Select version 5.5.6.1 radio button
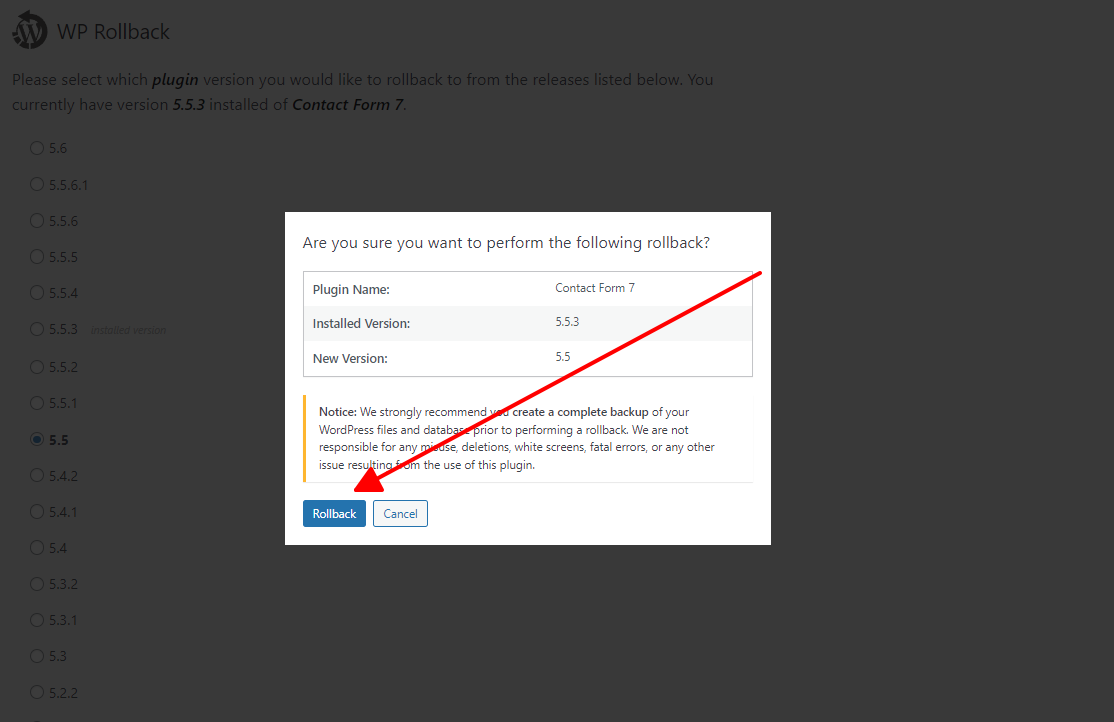The image size is (1114, 722). (x=37, y=184)
